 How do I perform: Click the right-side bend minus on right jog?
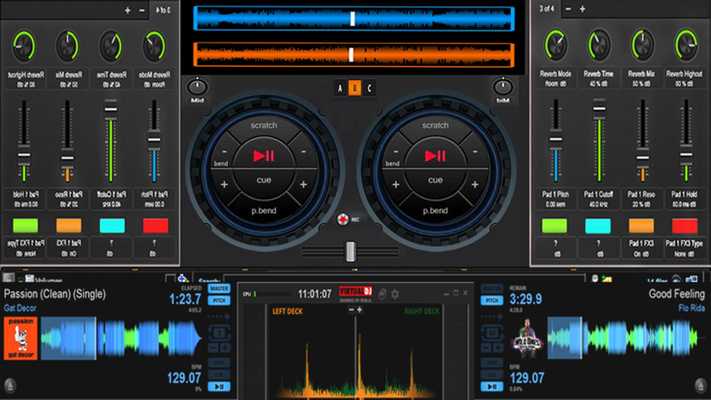(475, 152)
